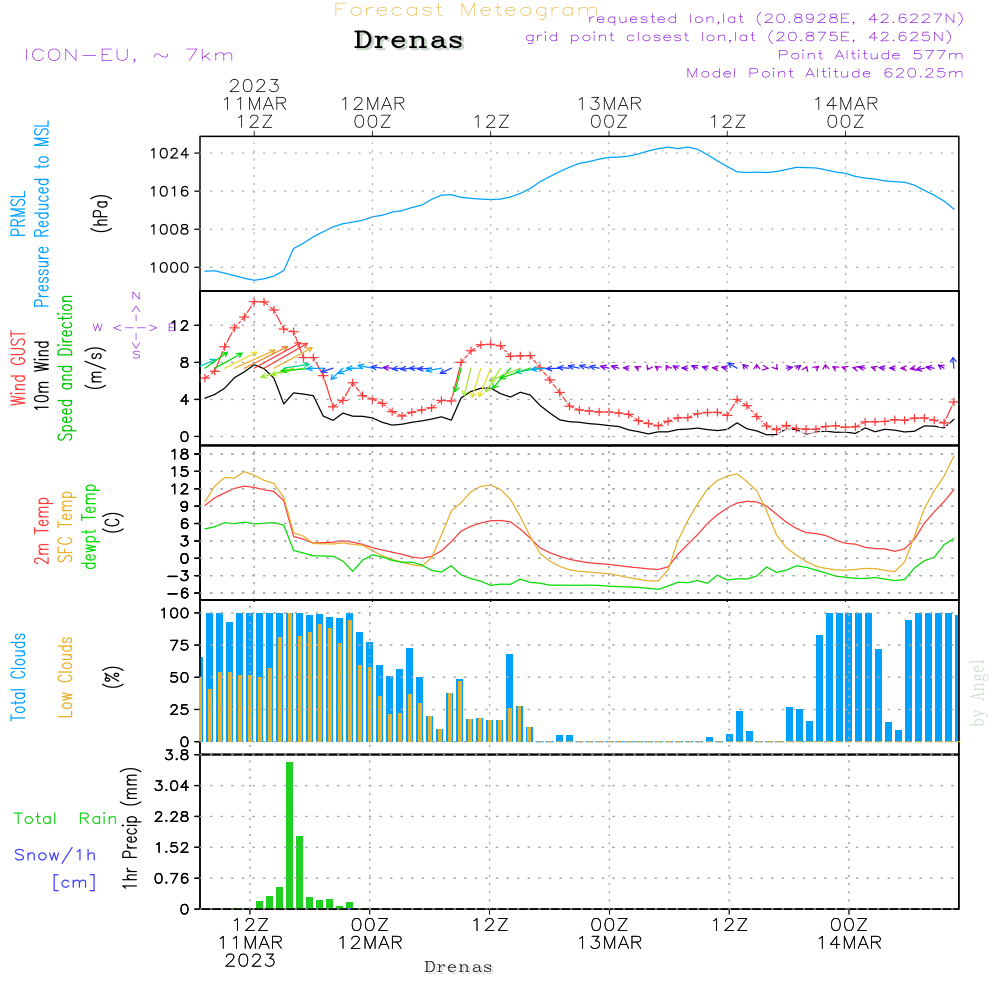Click the '10m Wind' black label
The height and width of the screenshot is (1000, 1000).
click(x=41, y=375)
